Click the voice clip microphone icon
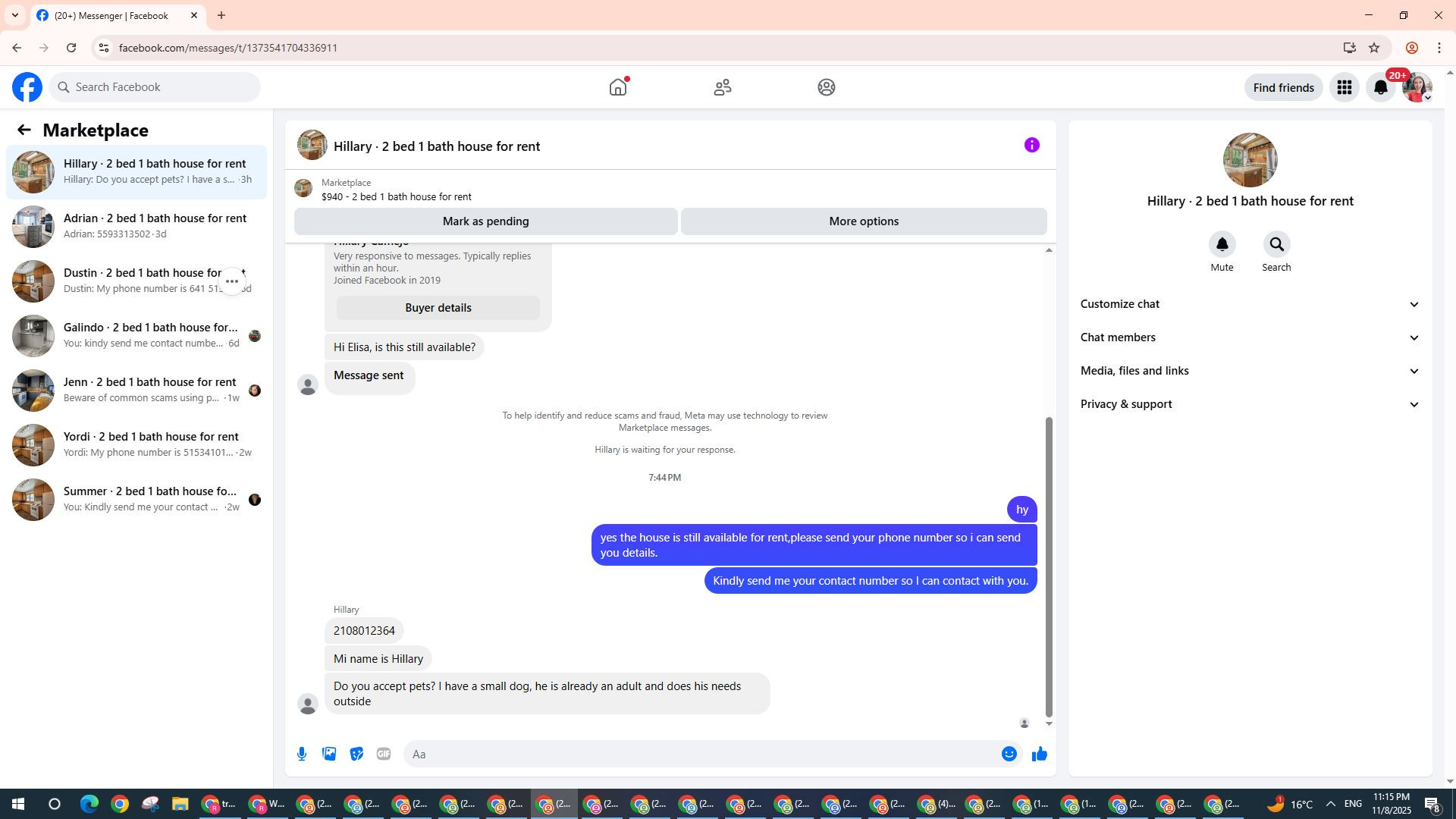 click(302, 754)
